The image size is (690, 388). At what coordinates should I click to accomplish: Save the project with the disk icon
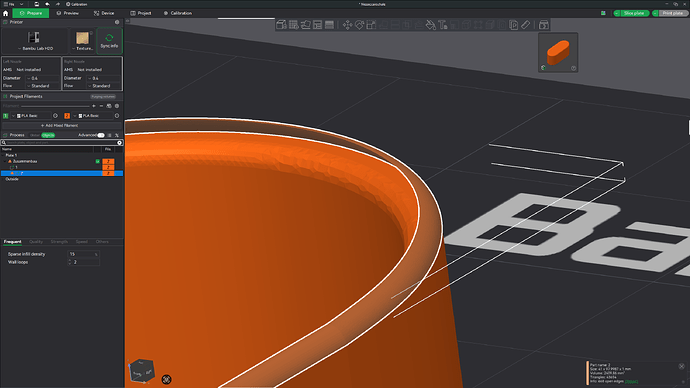(37, 4)
